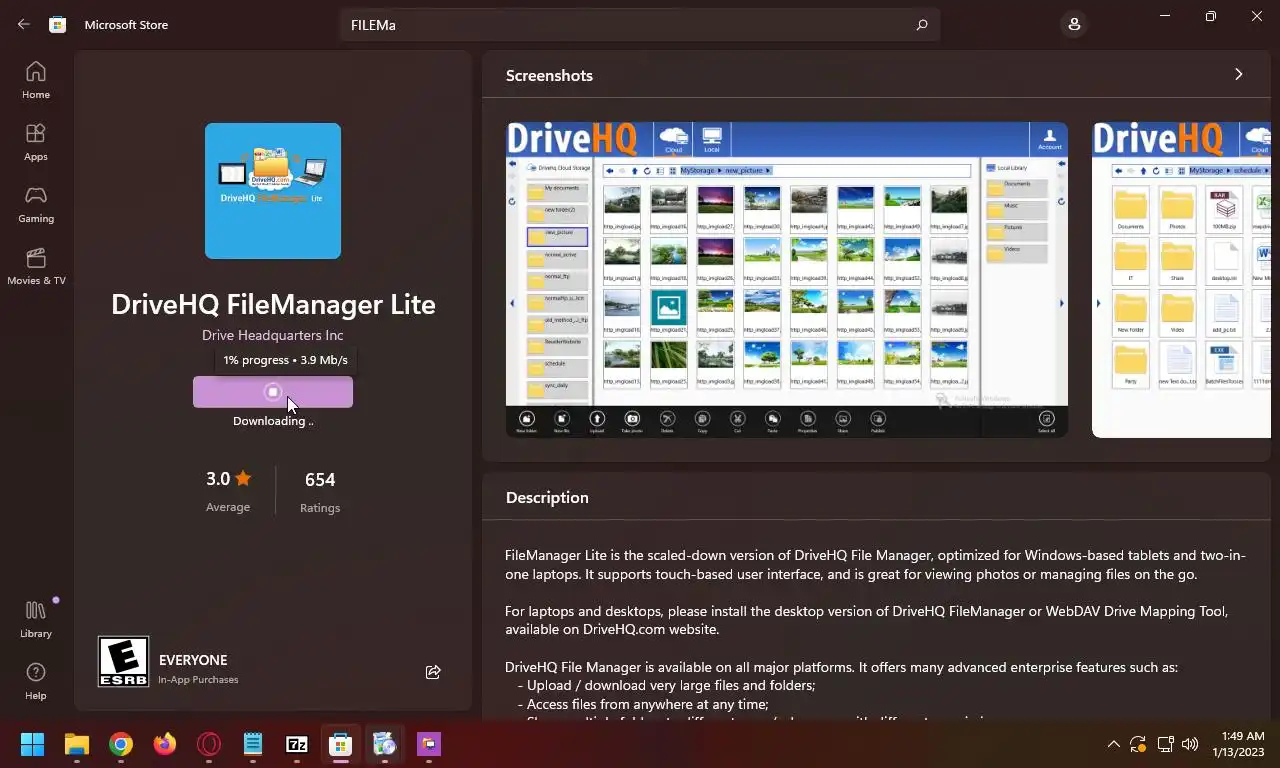
Task: Click the Screenshots heading
Action: tap(549, 75)
